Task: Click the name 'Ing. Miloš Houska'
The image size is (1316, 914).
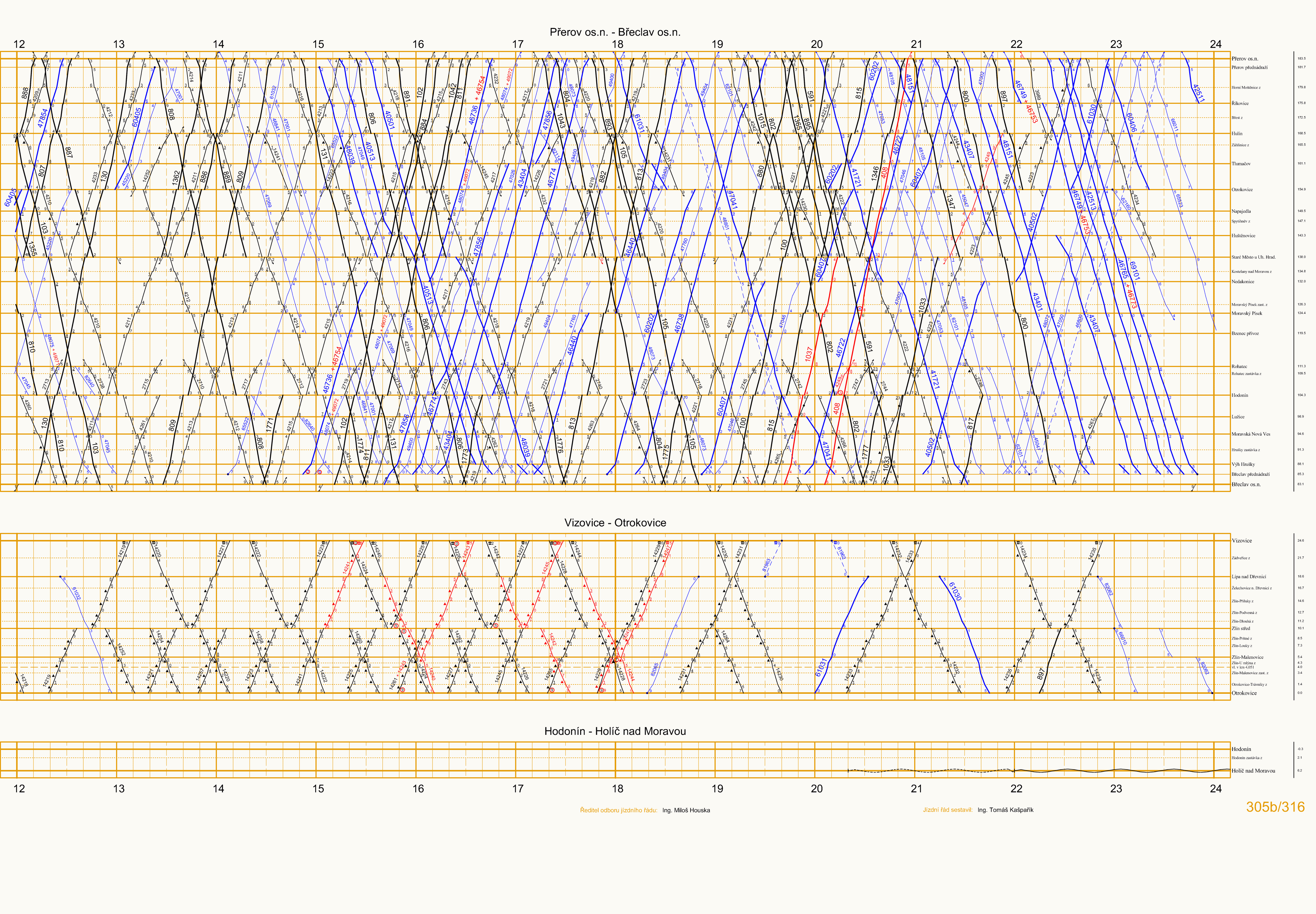Action: [686, 810]
